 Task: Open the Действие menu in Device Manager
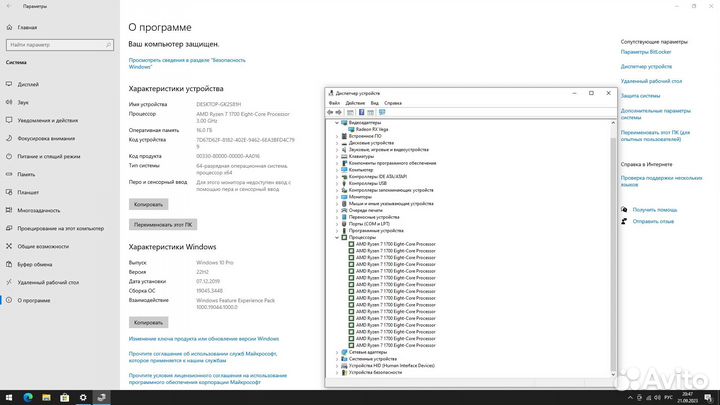[x=355, y=103]
